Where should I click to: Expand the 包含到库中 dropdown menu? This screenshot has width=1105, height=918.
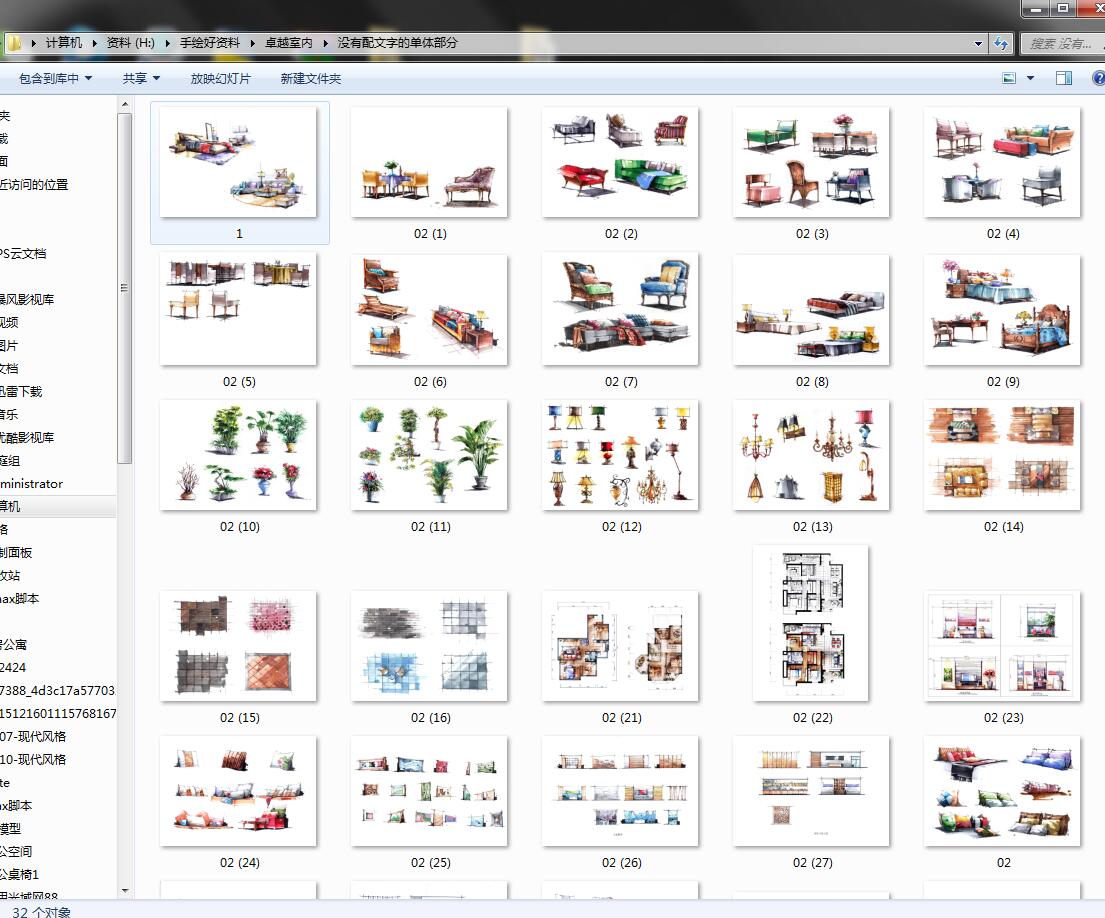click(x=56, y=78)
